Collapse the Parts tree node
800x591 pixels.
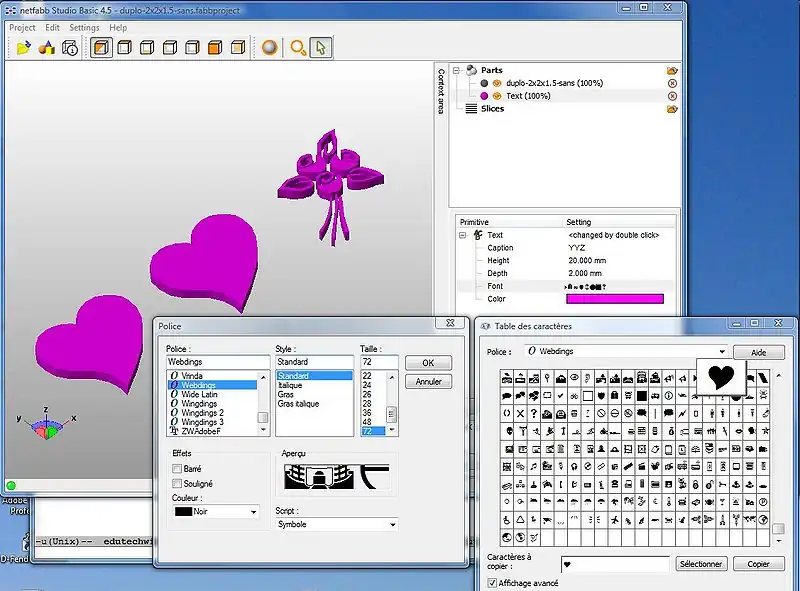[x=457, y=70]
